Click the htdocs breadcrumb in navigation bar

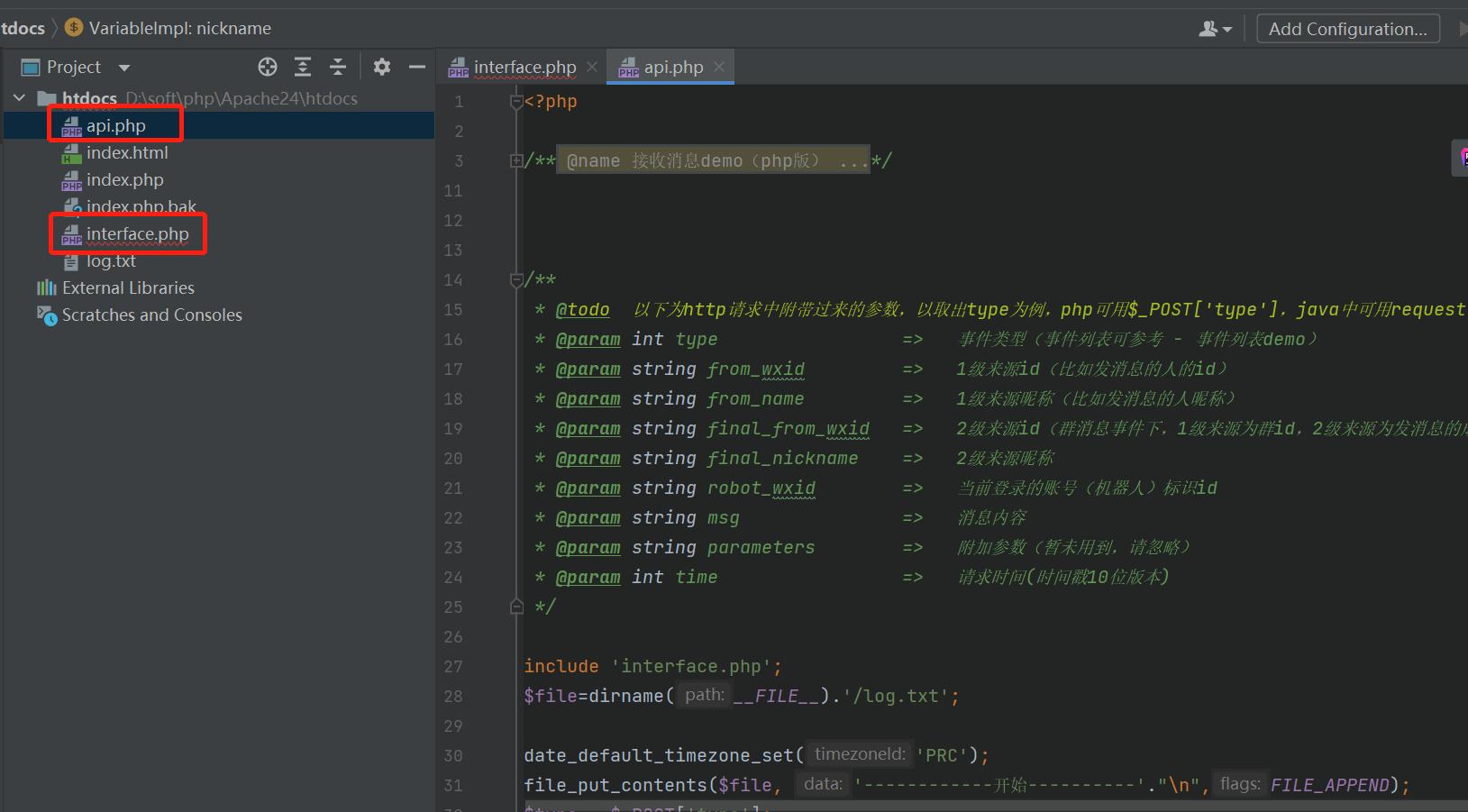pyautogui.click(x=23, y=28)
